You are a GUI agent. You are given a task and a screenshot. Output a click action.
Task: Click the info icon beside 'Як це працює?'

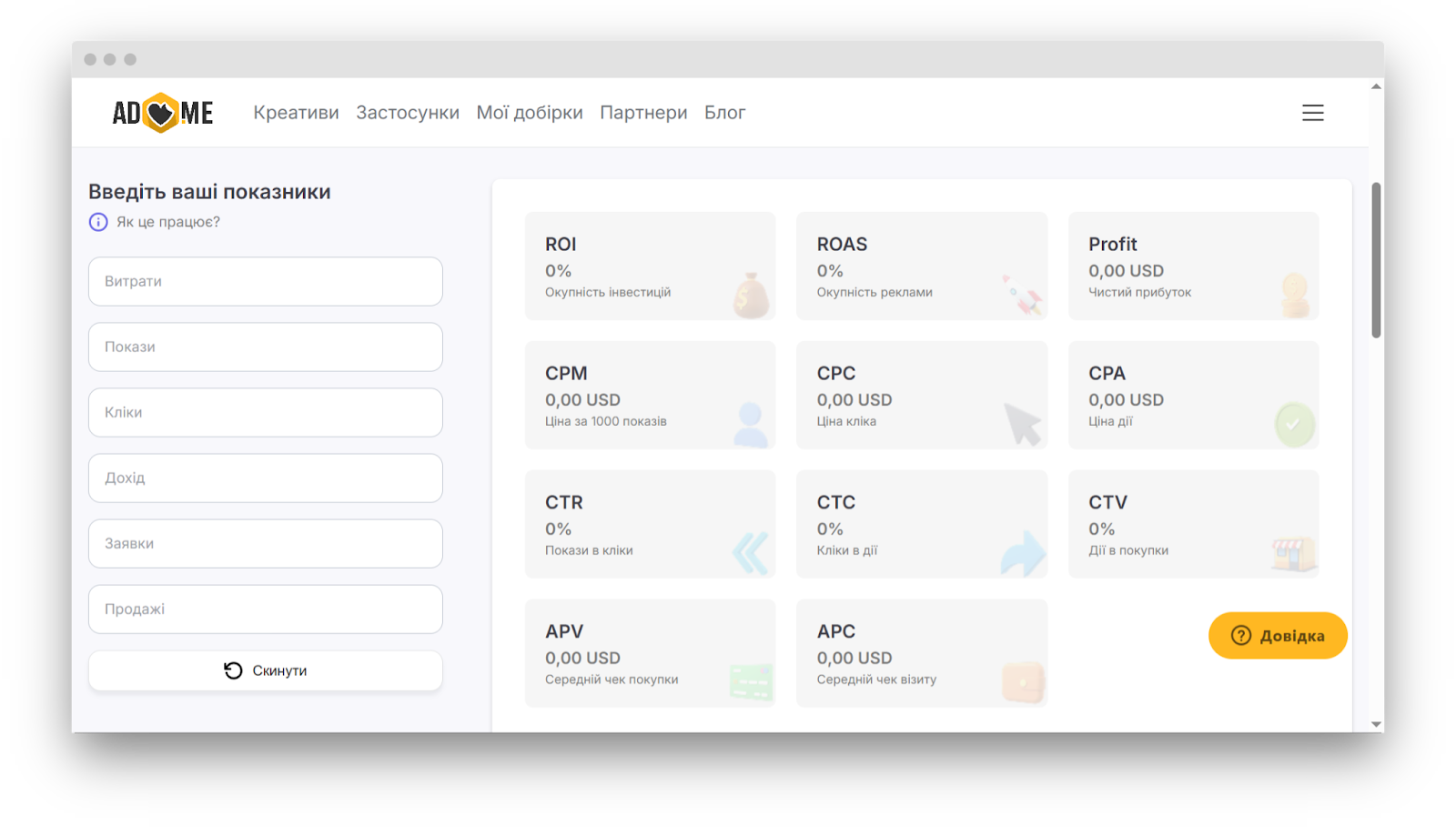coord(98,222)
